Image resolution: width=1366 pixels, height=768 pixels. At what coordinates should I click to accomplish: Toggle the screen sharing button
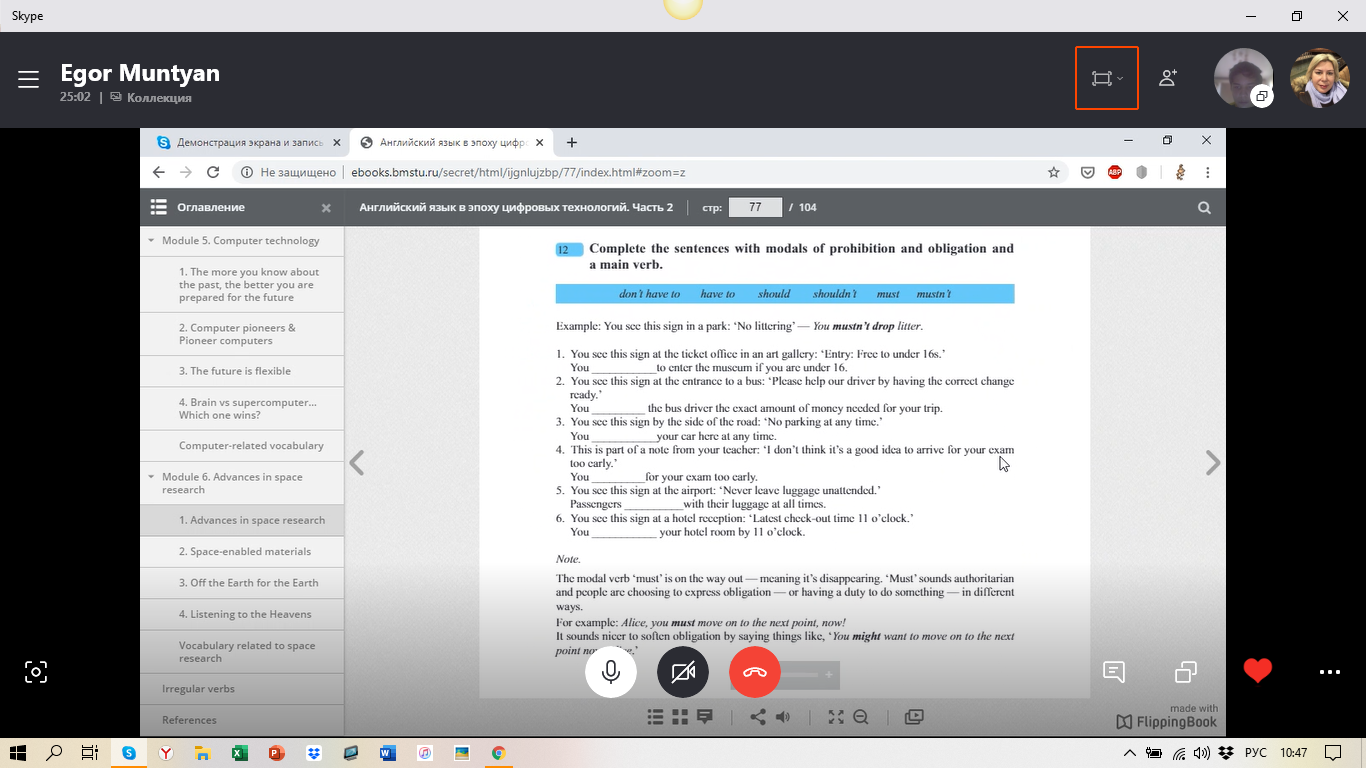(x=1186, y=672)
